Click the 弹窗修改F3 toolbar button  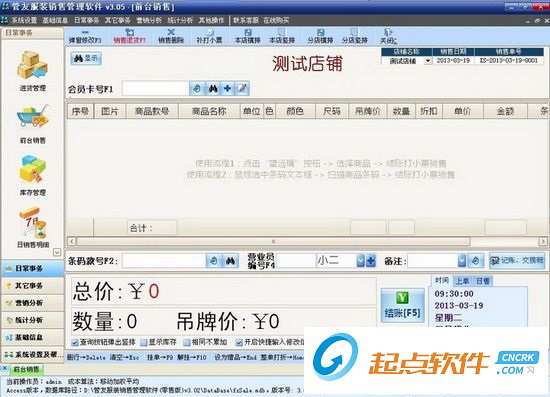click(85, 36)
